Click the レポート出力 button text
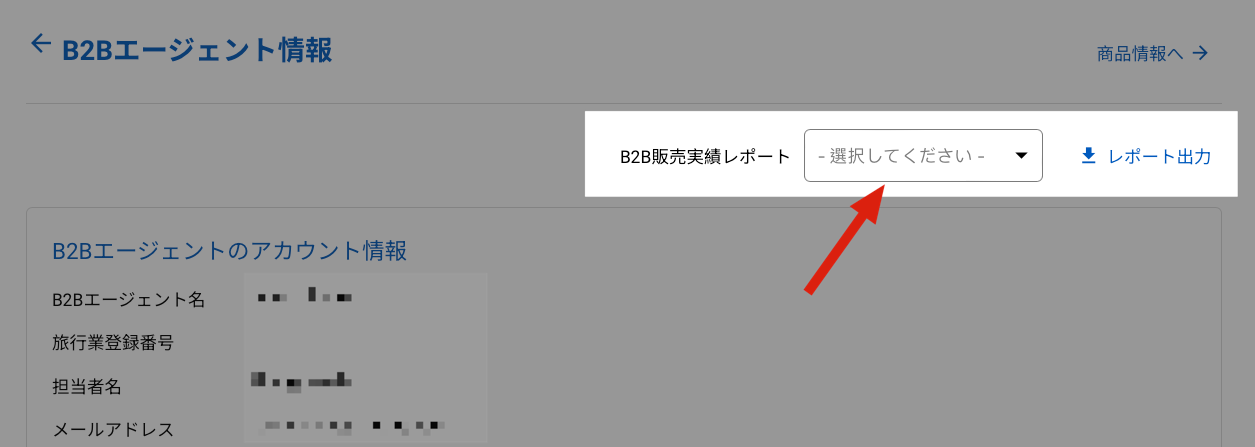 [1159, 157]
